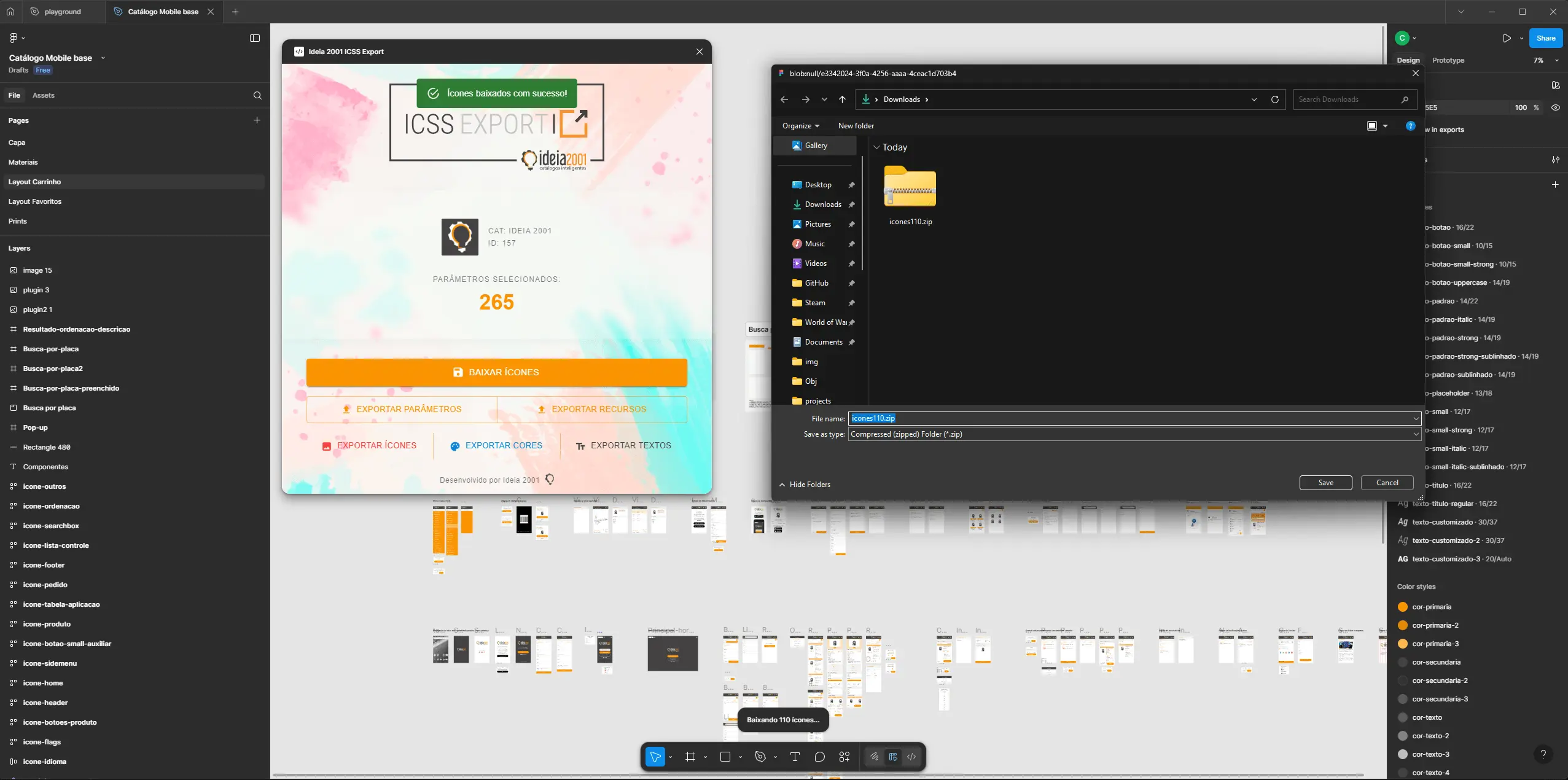Viewport: 1568px width, 780px height.
Task: Select the Comment bubble tool
Action: [819, 757]
